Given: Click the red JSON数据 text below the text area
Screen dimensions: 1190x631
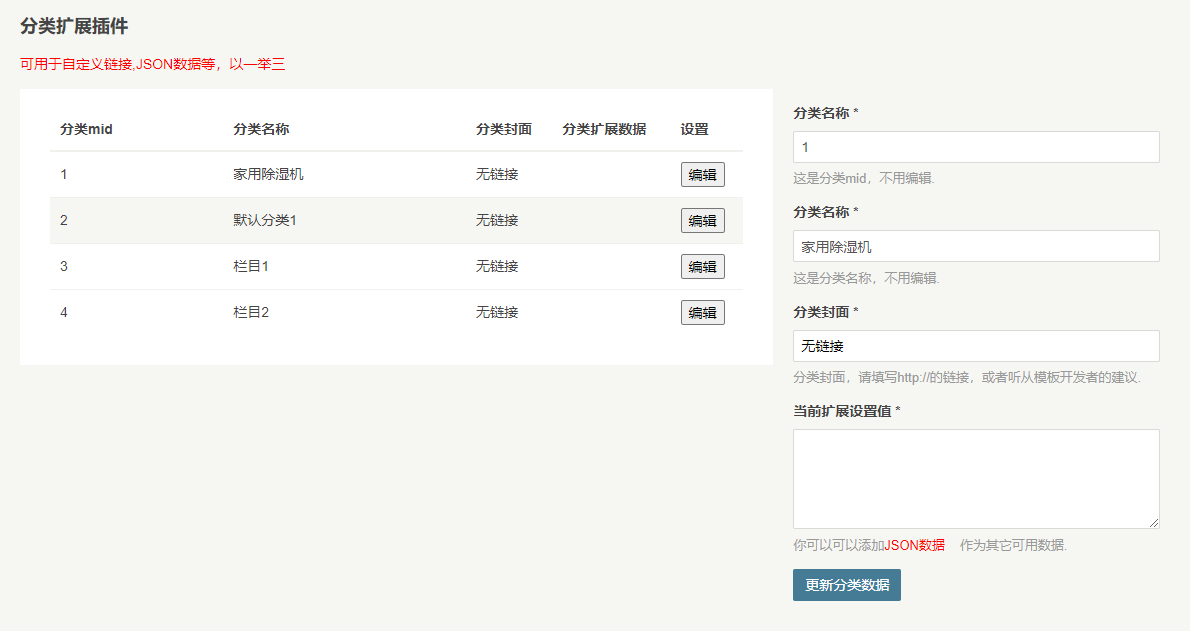Looking at the screenshot, I should (x=914, y=545).
